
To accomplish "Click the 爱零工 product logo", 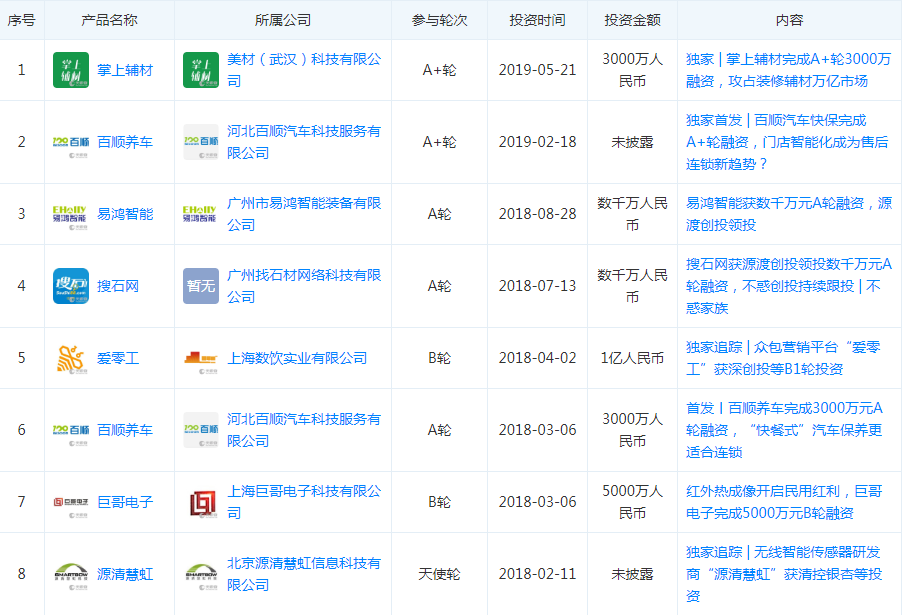I will [71, 358].
